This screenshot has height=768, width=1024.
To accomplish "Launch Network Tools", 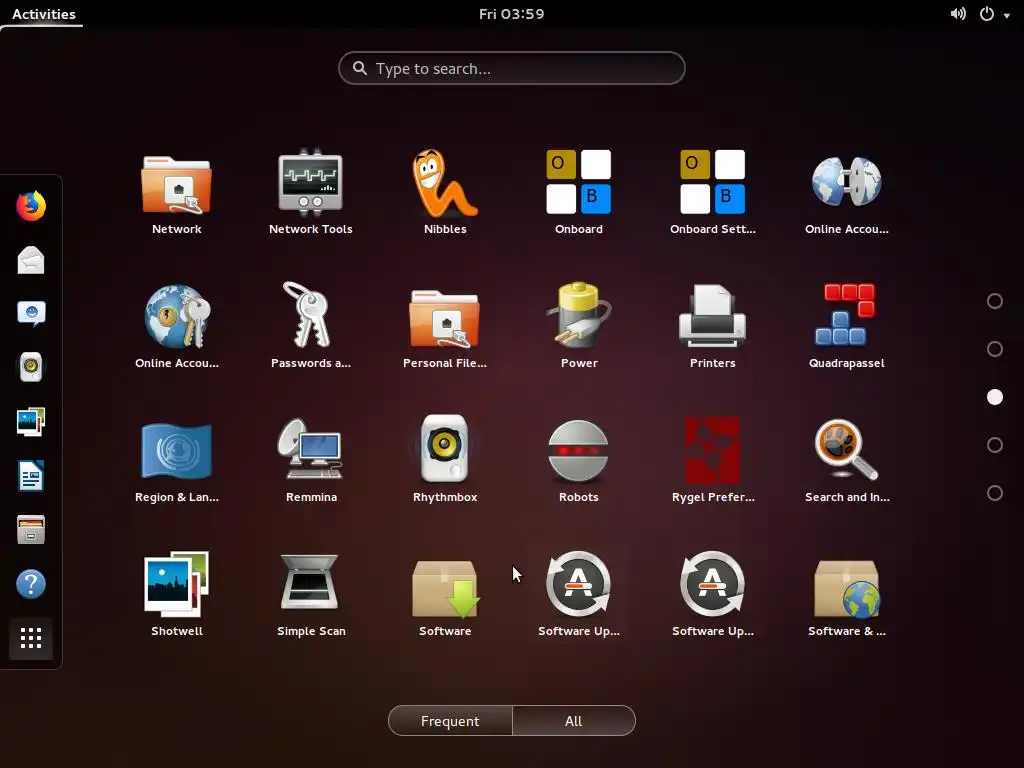I will (310, 193).
